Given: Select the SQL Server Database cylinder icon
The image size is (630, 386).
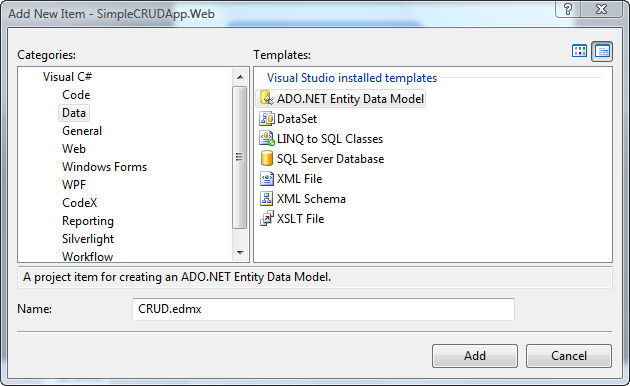Looking at the screenshot, I should click(266, 159).
